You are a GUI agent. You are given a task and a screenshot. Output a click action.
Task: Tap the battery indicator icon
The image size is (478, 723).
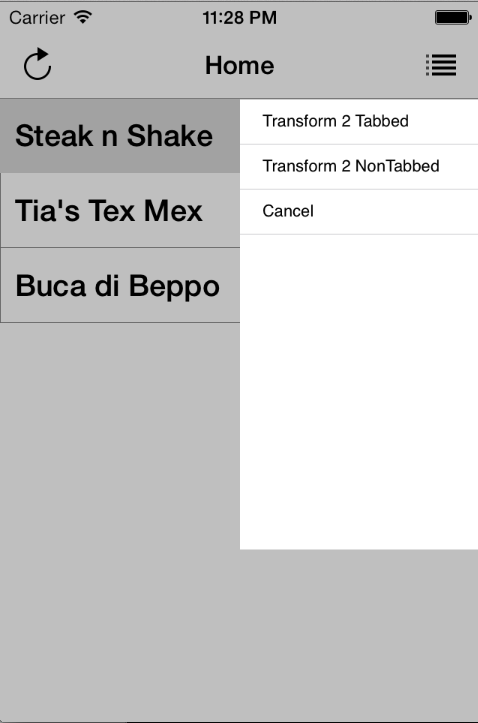tap(453, 18)
